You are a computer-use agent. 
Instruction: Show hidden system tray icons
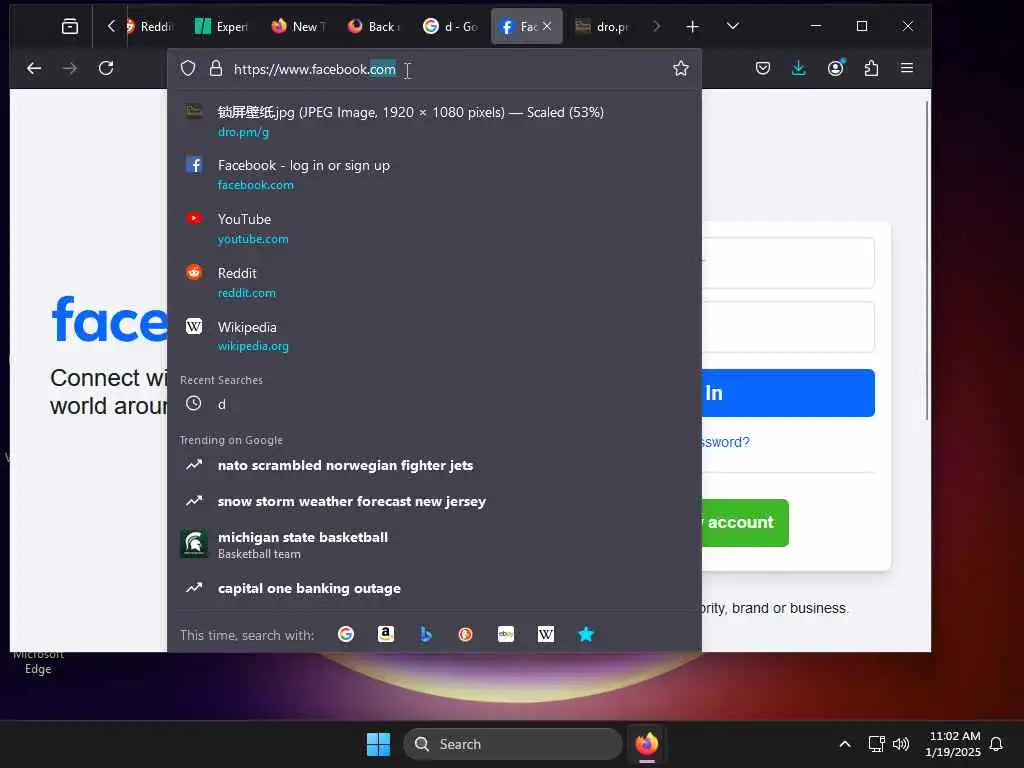point(844,744)
